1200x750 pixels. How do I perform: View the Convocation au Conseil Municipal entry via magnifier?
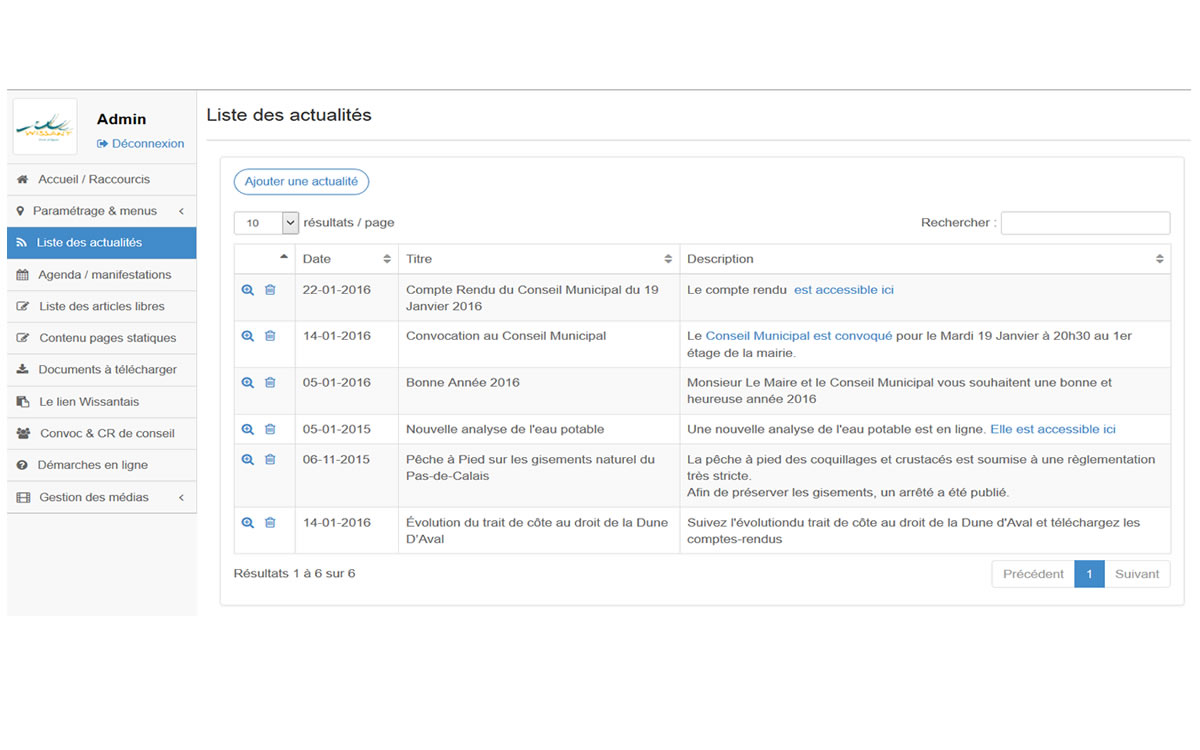248,336
